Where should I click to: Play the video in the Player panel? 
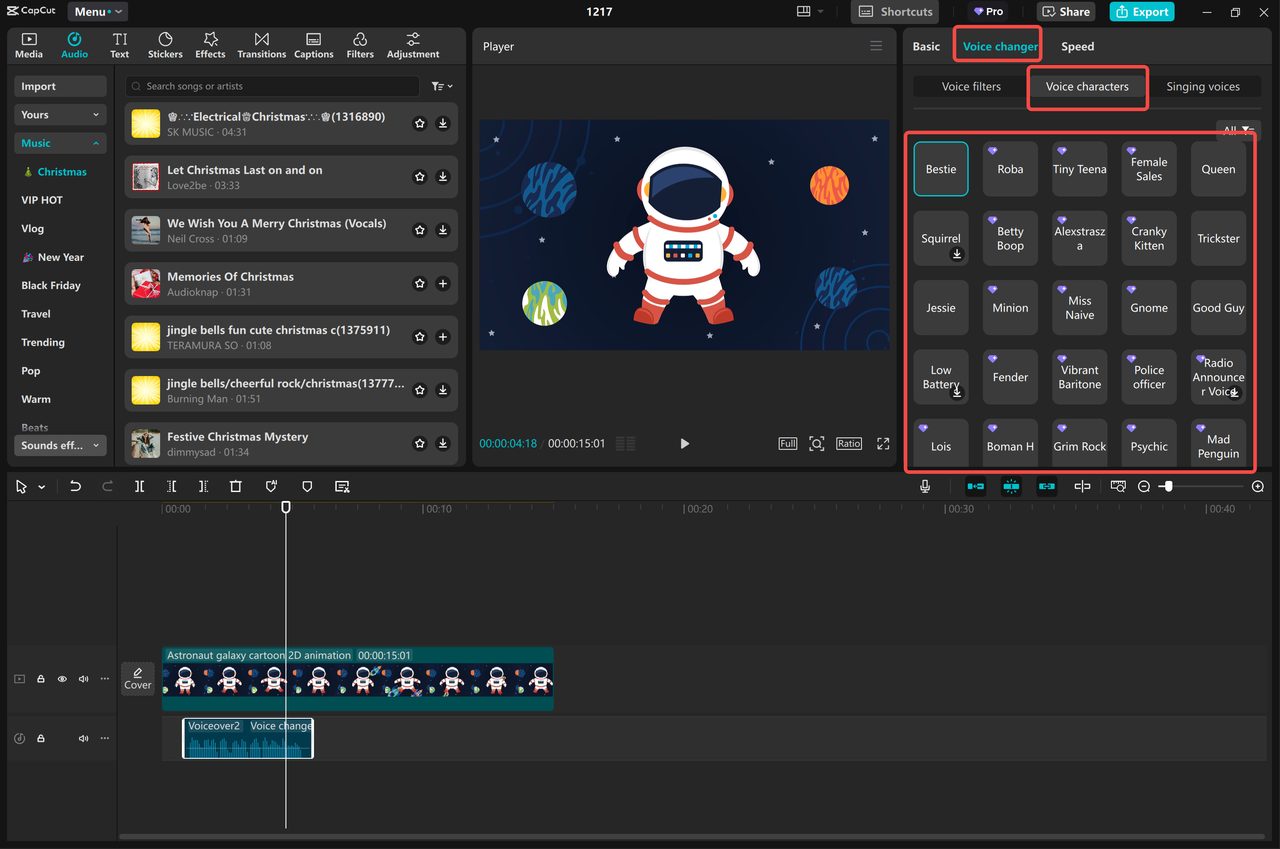pos(684,443)
